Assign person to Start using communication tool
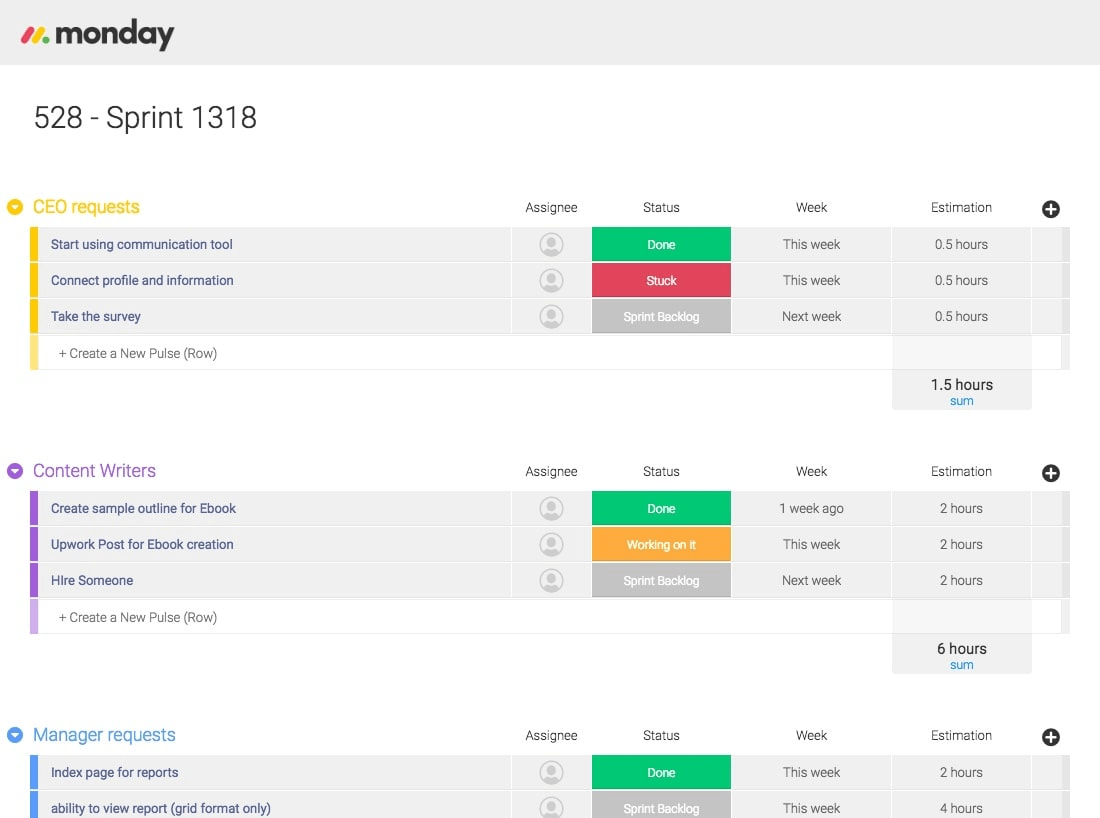Viewport: 1100px width, 818px height. (x=551, y=245)
